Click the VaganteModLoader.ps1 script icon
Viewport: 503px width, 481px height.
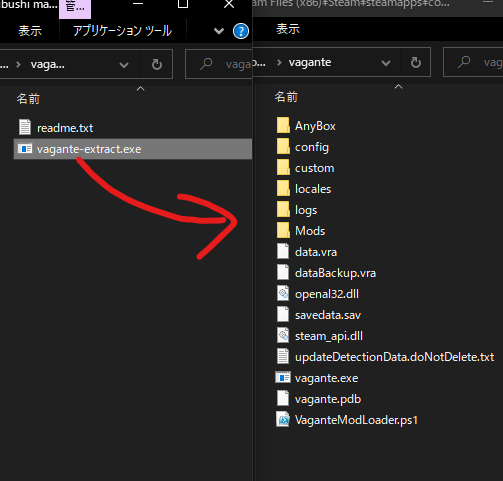283,419
